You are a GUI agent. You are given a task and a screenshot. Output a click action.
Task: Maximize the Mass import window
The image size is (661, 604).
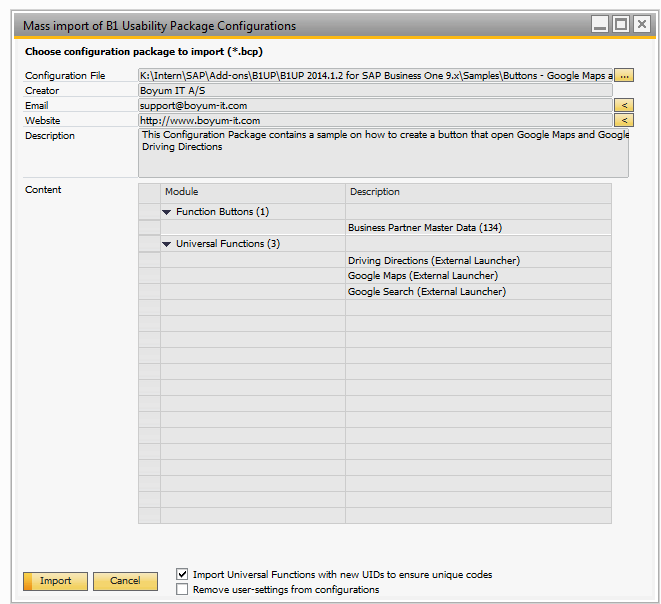tap(620, 25)
